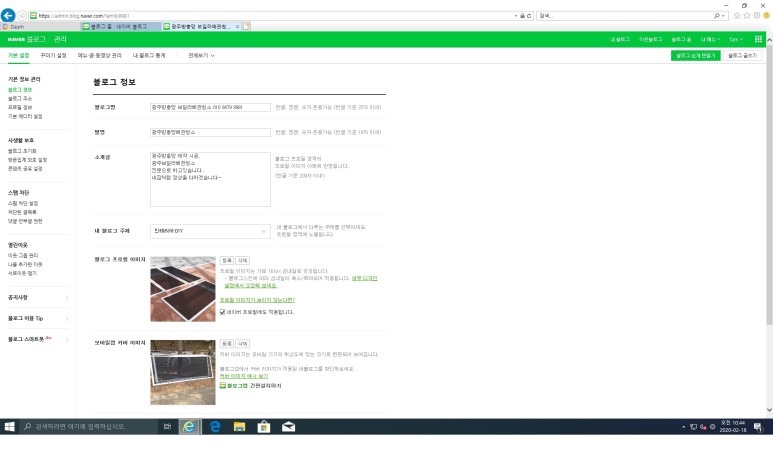773x456 pixels.
Task: Open the browser Tools gear icon
Action: point(757,15)
